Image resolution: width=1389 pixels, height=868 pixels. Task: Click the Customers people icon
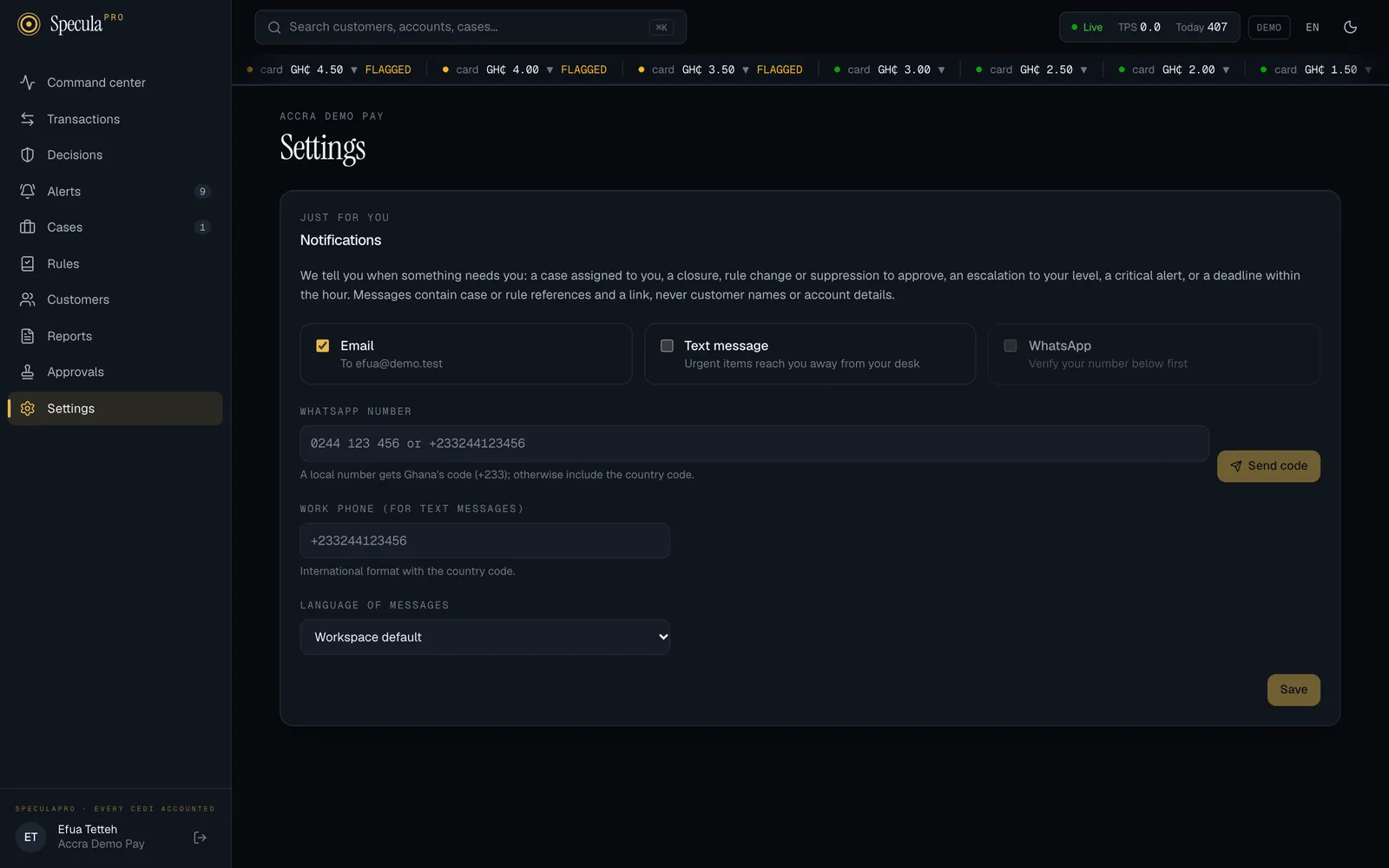28,299
